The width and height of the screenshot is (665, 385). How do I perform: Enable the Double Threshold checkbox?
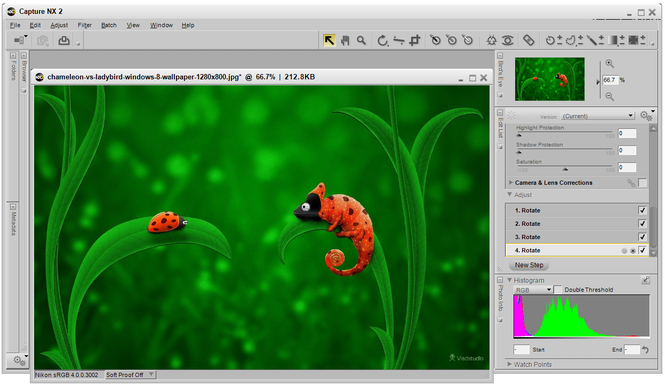tap(558, 290)
